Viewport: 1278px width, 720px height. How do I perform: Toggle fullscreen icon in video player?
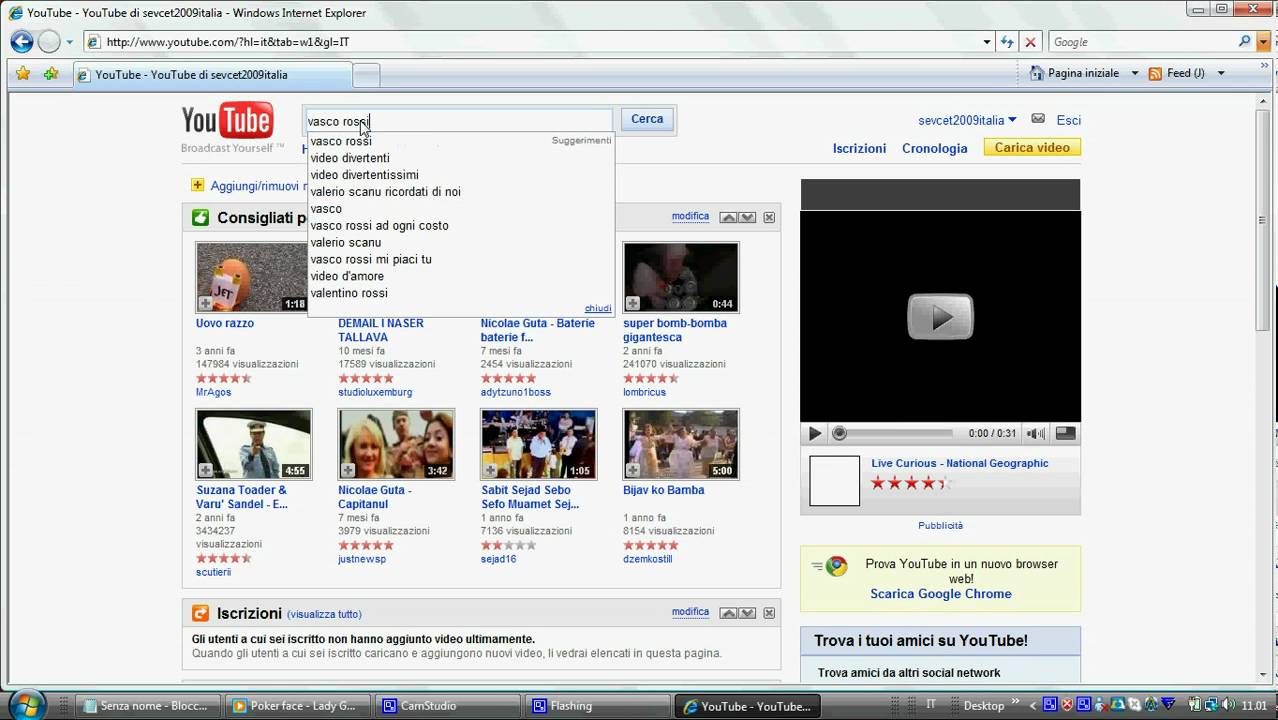pos(1066,433)
